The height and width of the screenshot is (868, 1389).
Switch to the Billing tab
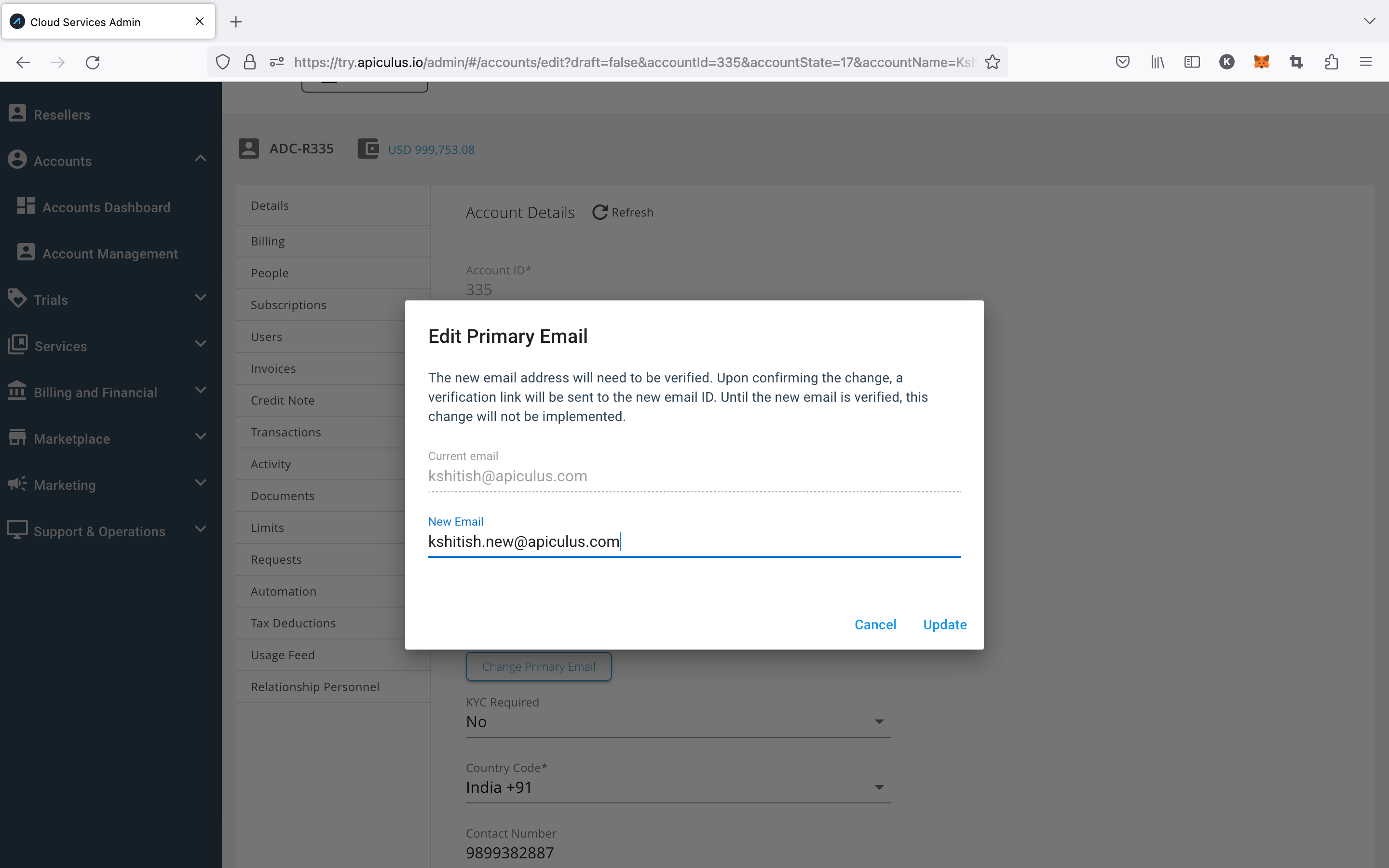pos(268,241)
